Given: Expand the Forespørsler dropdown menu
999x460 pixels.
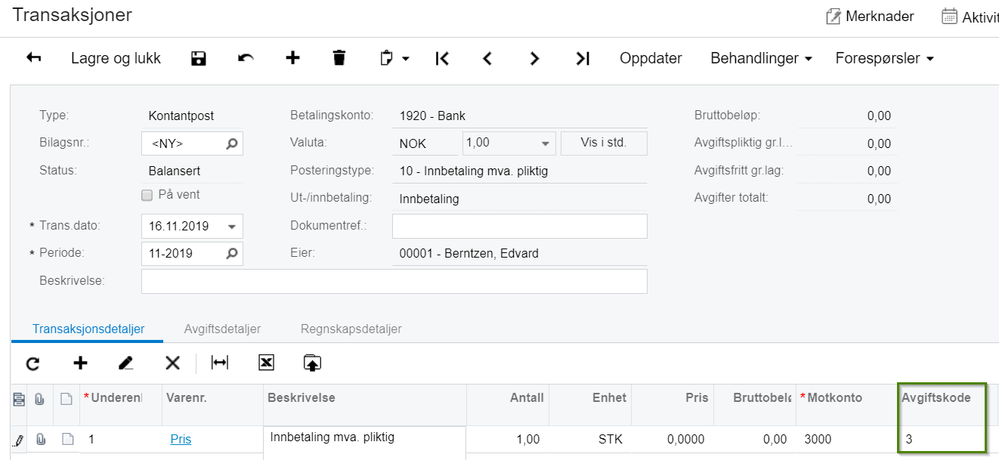Looking at the screenshot, I should [x=884, y=58].
